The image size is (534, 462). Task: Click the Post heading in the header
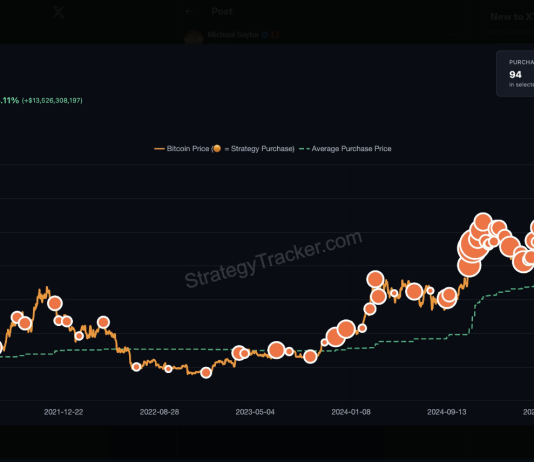[222, 12]
